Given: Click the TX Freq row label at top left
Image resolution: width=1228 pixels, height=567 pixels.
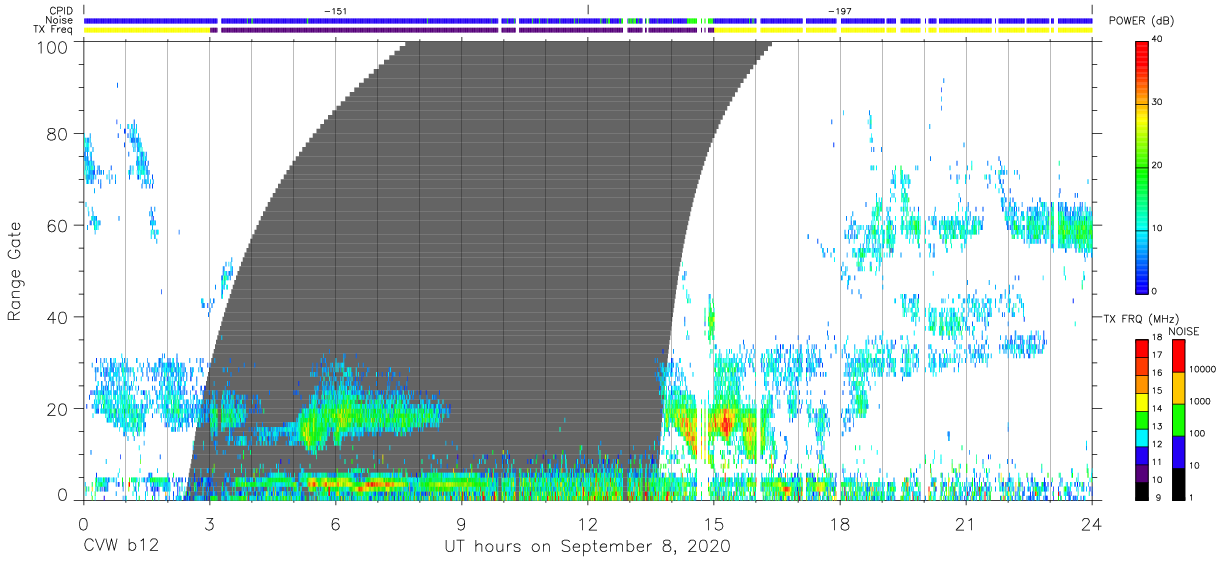Looking at the screenshot, I should tap(54, 30).
